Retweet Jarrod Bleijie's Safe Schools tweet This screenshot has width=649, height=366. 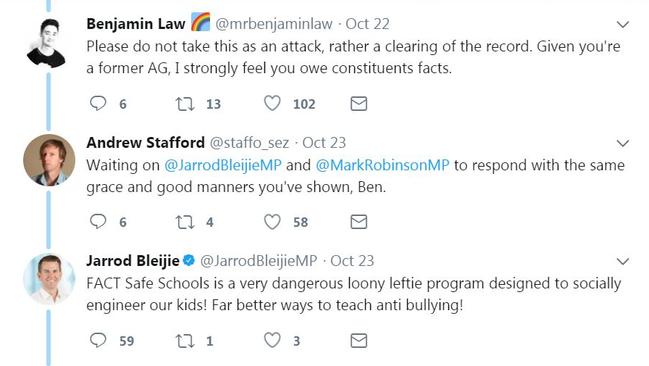185,341
